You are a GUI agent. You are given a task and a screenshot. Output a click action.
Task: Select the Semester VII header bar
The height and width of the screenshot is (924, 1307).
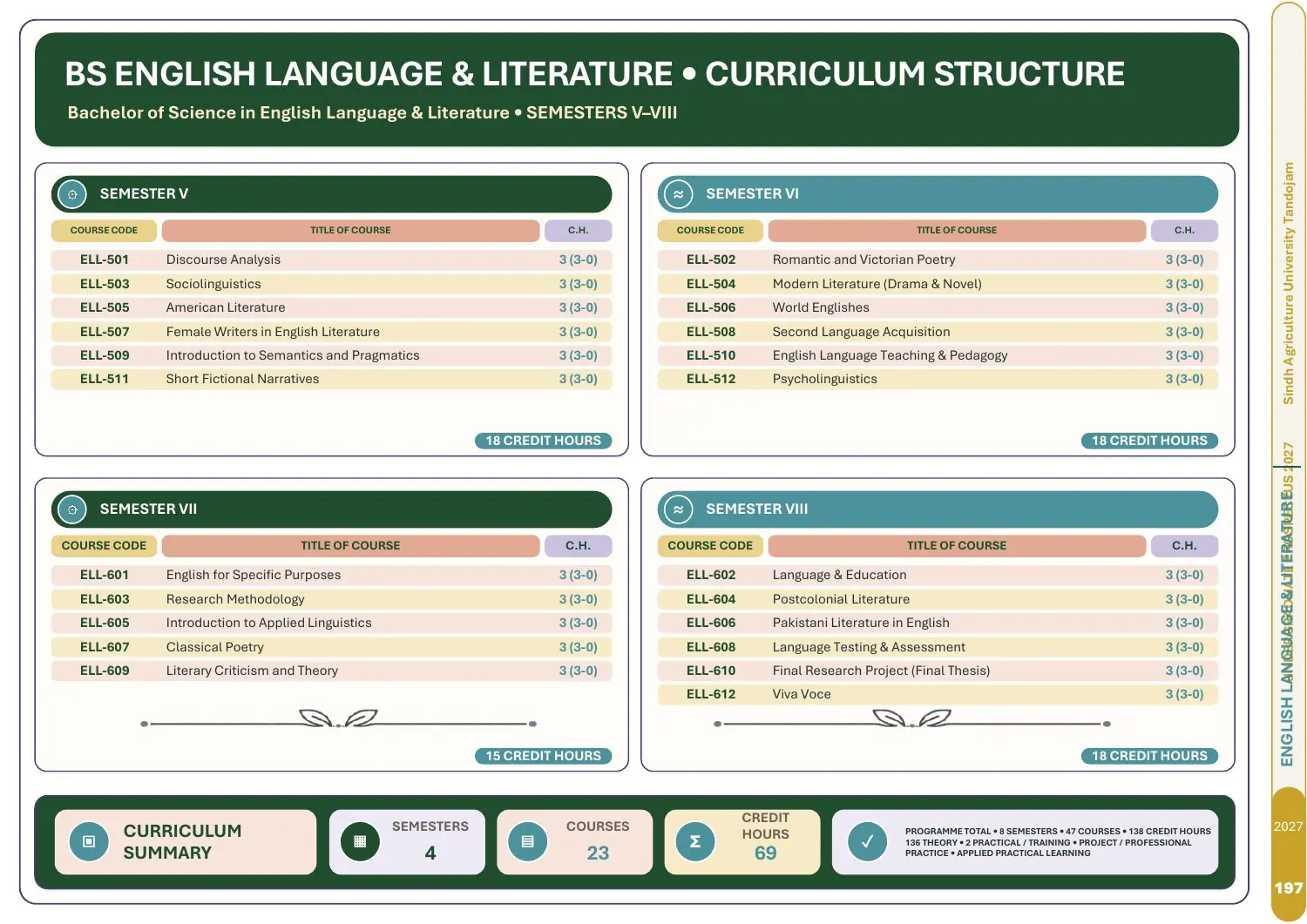tap(332, 509)
